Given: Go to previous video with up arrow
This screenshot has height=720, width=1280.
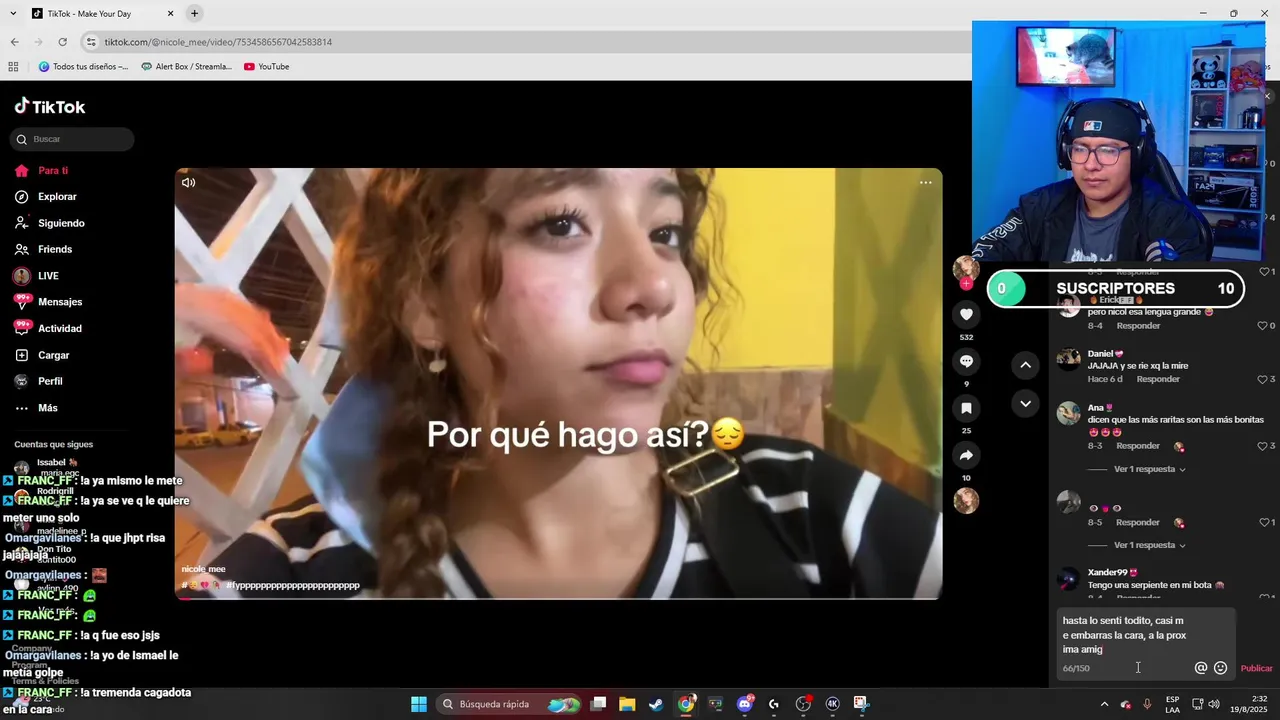Looking at the screenshot, I should point(1025,365).
